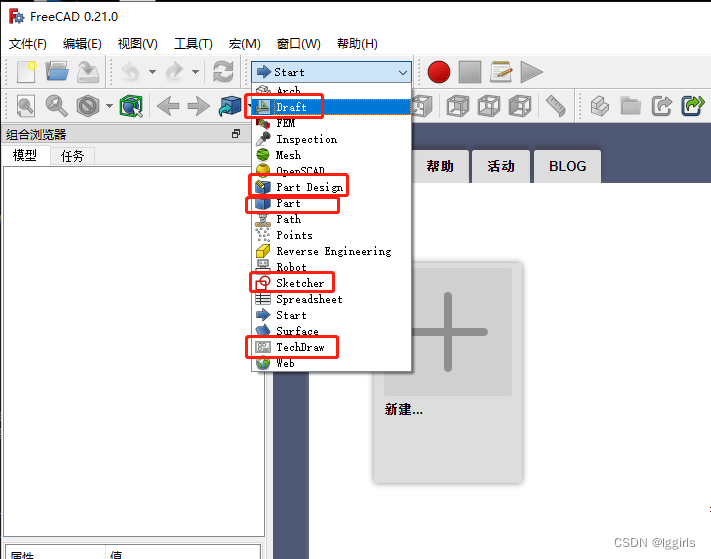The height and width of the screenshot is (559, 711).
Task: Select the bottom view cube icon
Action: coord(488,106)
